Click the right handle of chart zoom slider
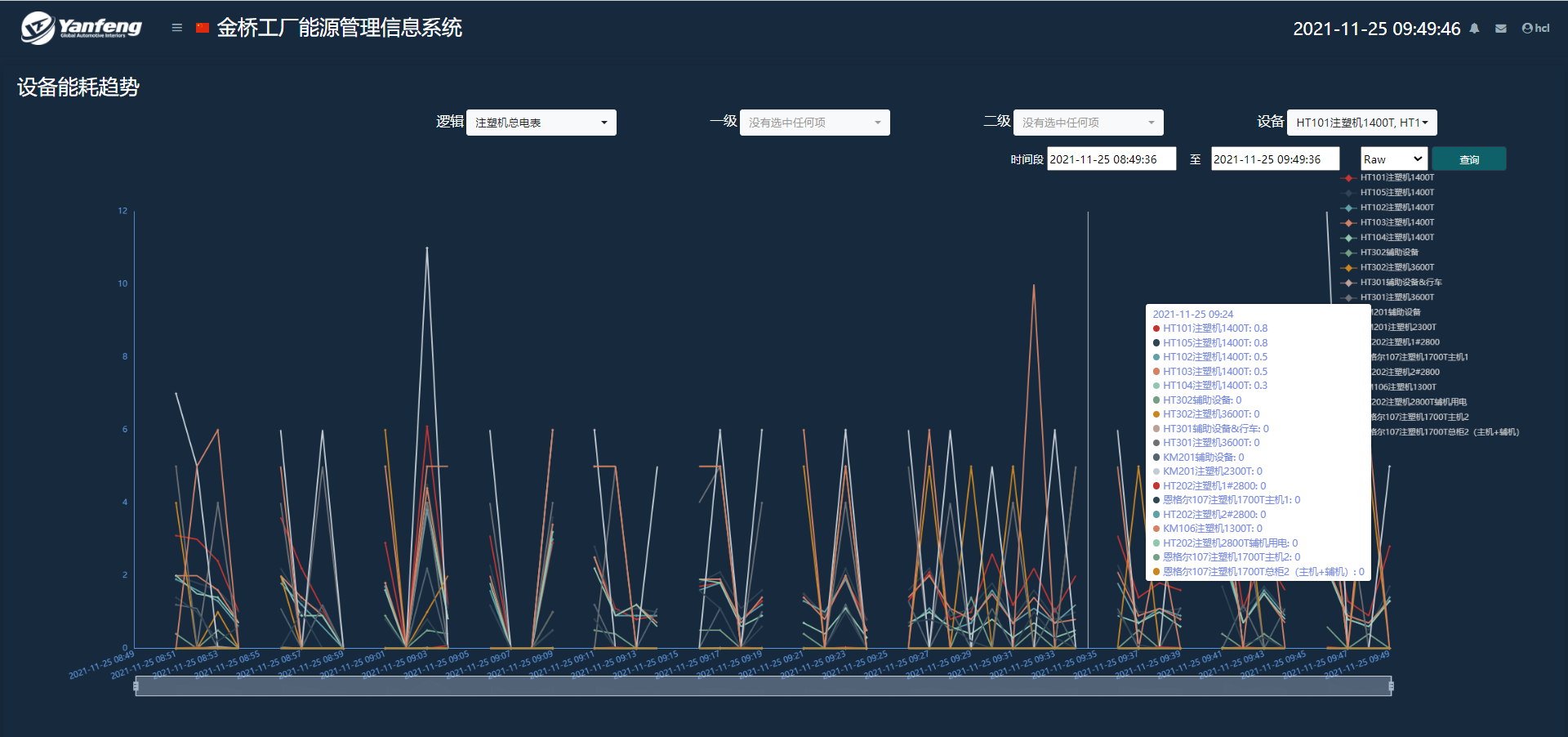The image size is (1568, 737). click(1391, 686)
